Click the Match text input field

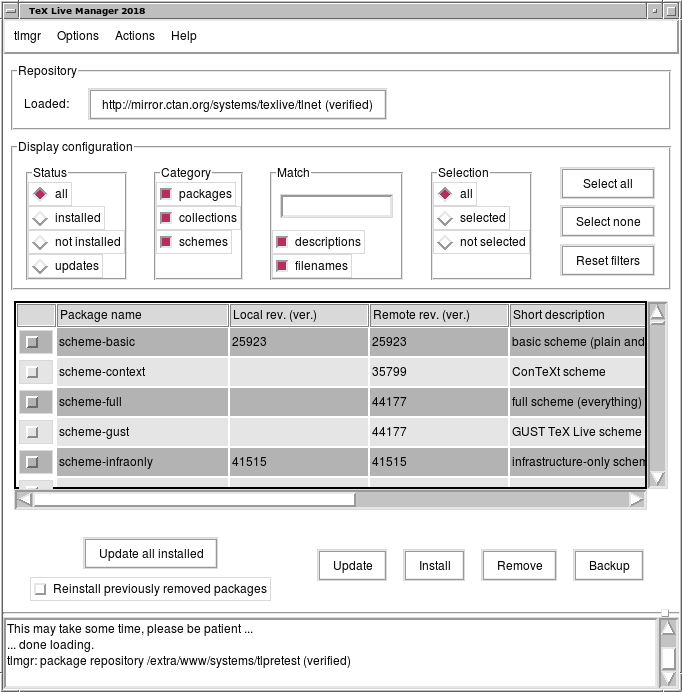pos(336,206)
